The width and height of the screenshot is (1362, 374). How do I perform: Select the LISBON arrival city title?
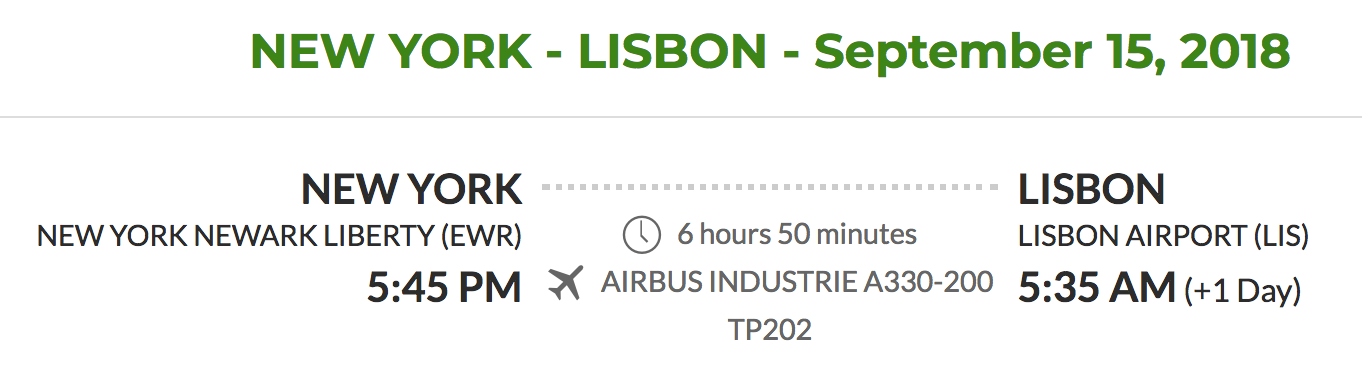pyautogui.click(x=1091, y=188)
